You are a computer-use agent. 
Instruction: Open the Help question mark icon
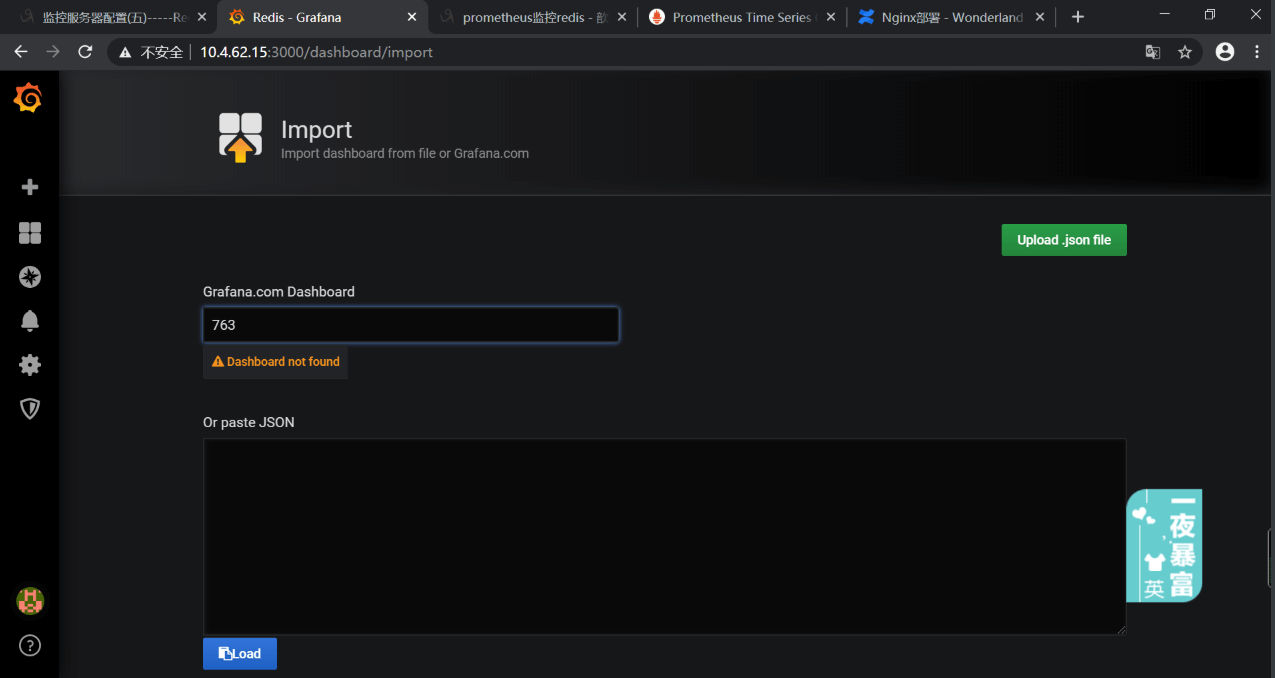click(30, 645)
